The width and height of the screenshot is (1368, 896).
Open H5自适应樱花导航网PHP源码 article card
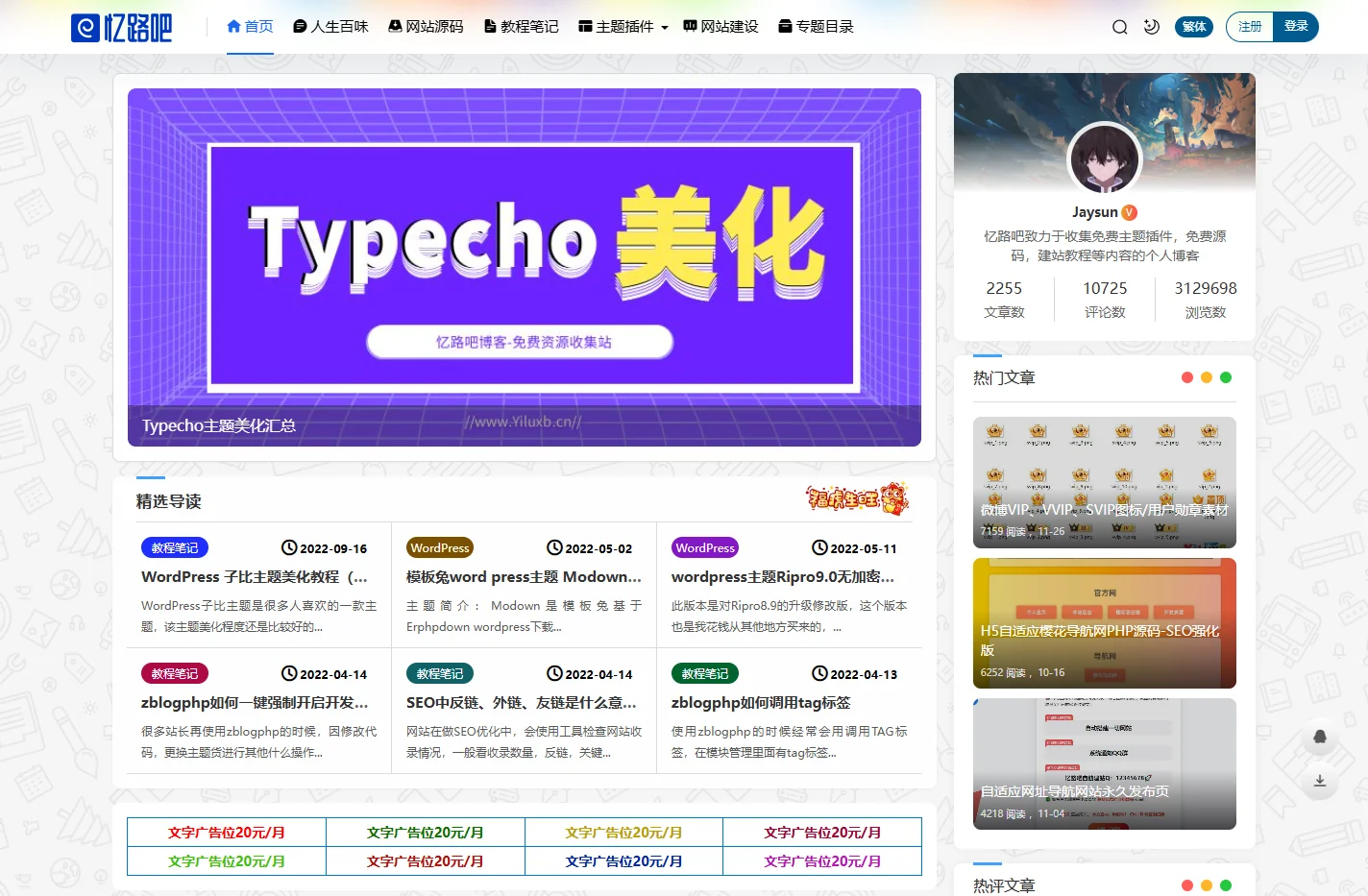[x=1105, y=623]
